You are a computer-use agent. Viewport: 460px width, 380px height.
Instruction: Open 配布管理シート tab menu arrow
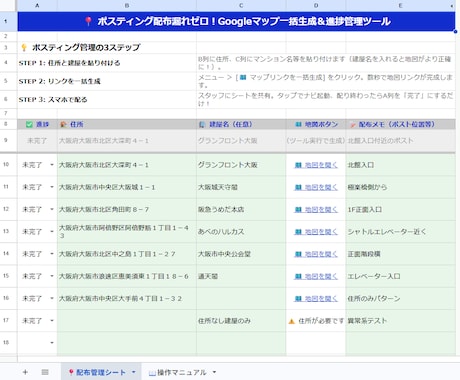(x=134, y=372)
